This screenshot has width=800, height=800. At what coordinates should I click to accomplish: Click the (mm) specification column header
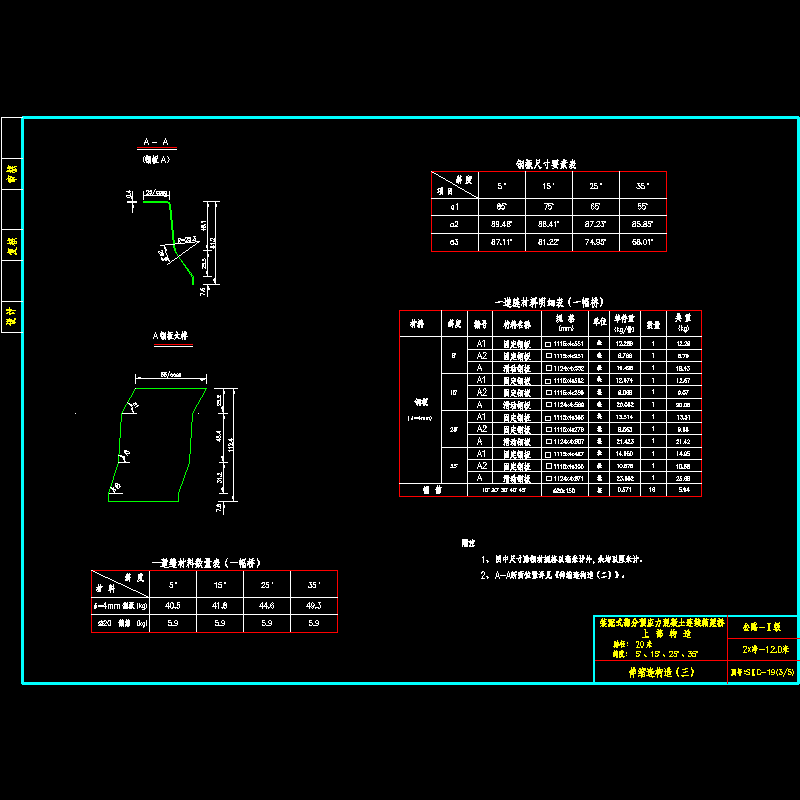click(x=566, y=328)
